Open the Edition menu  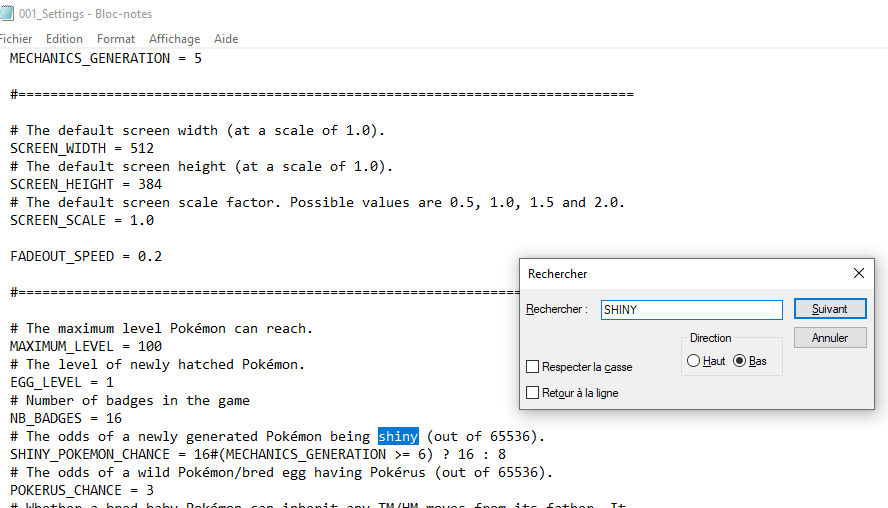[64, 39]
